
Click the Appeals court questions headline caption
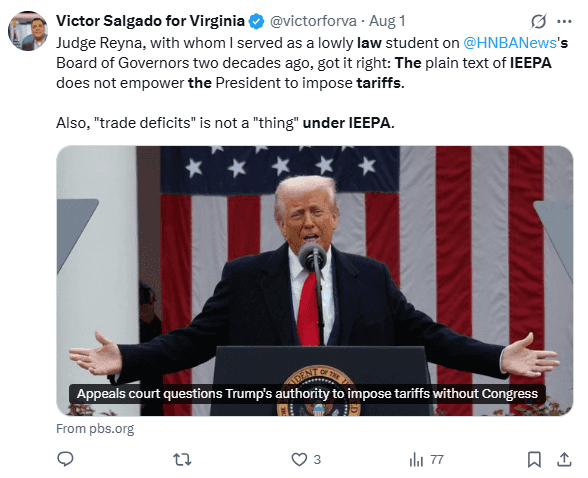(x=307, y=394)
